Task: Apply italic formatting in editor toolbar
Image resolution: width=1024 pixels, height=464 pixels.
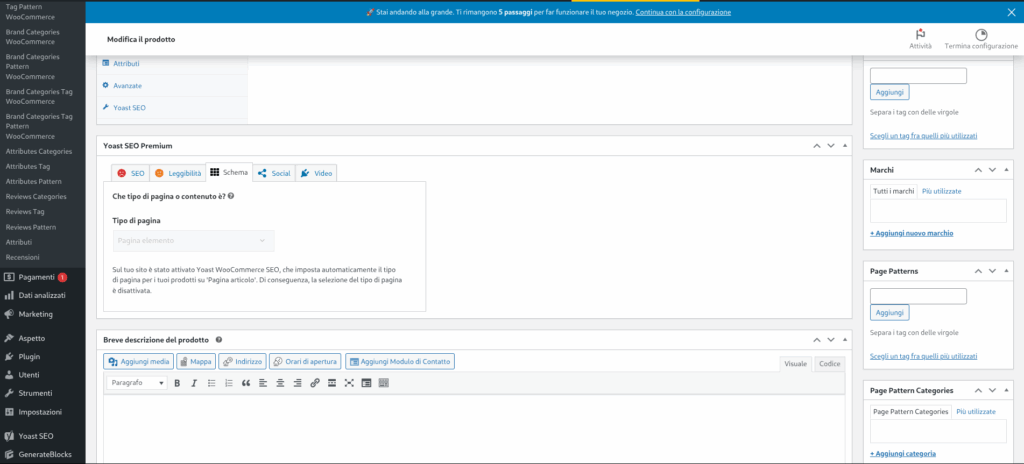Action: pos(194,384)
